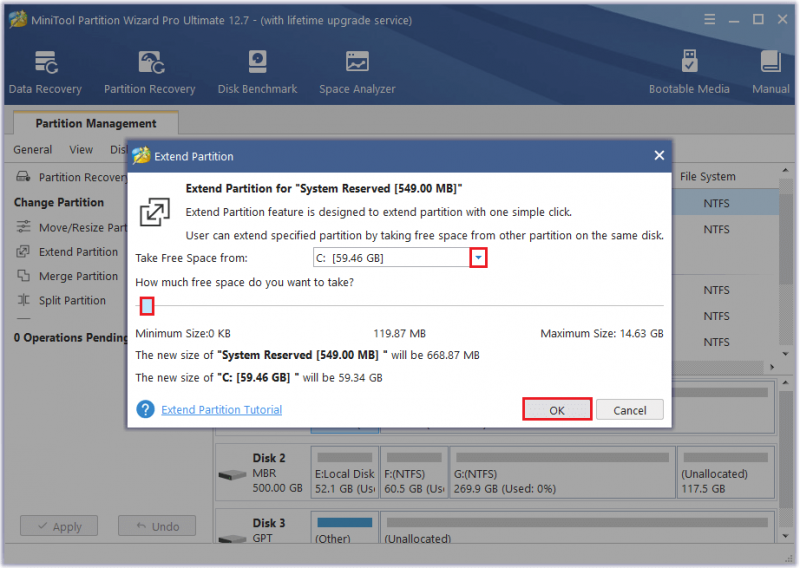
Task: Open the Extend Partition Tutorial link
Action: point(221,410)
